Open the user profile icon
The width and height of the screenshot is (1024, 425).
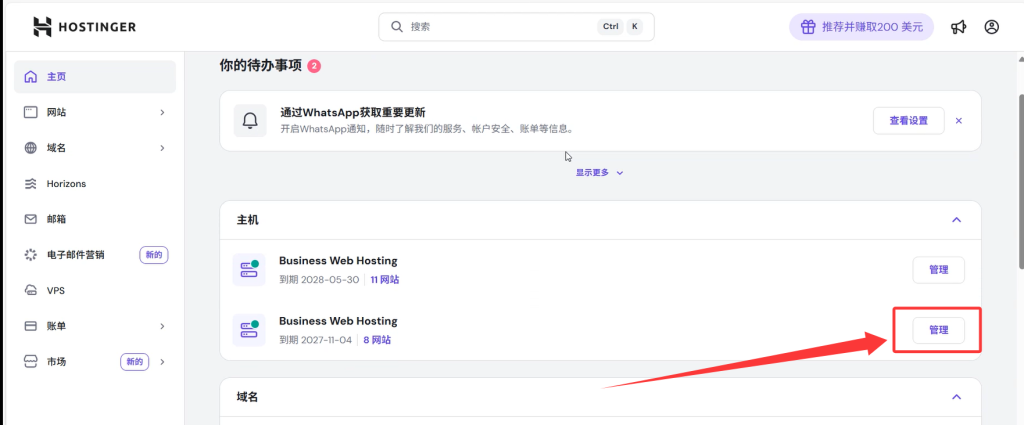click(x=991, y=27)
